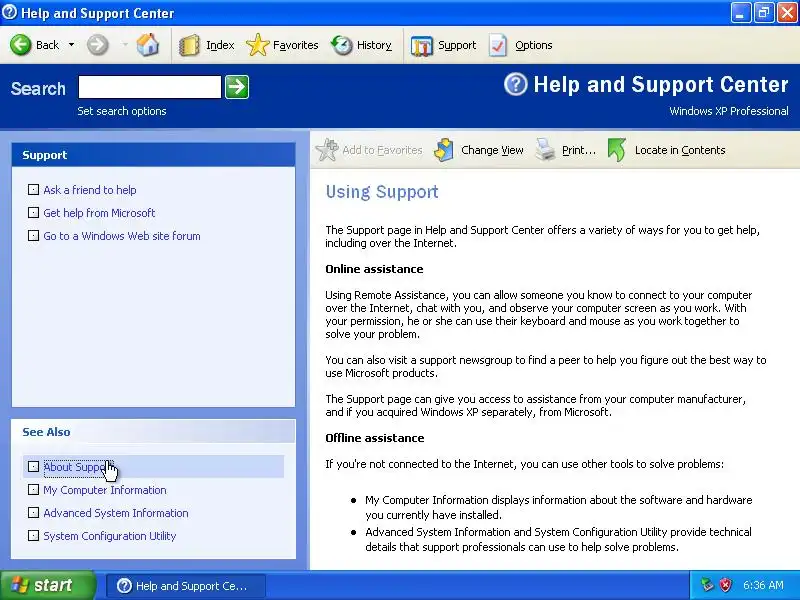Open Go to a Windows Web site forum
800x600 pixels.
(122, 236)
